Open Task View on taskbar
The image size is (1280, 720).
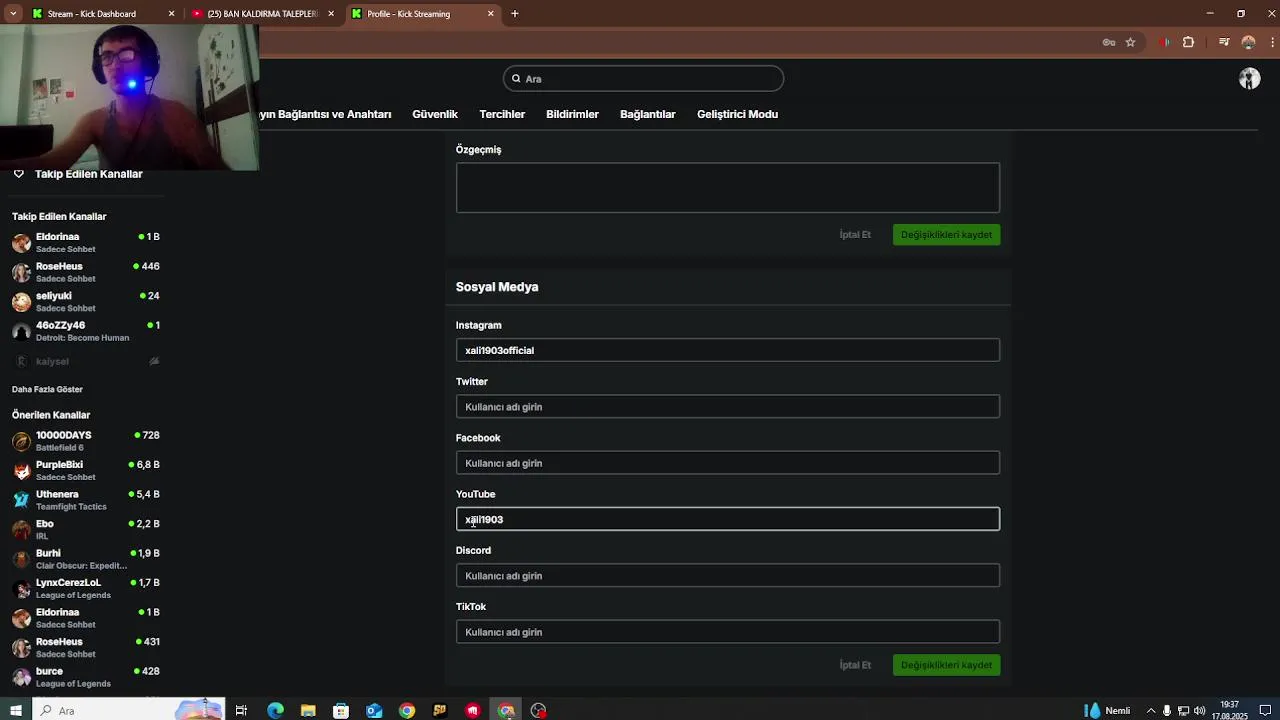point(241,711)
